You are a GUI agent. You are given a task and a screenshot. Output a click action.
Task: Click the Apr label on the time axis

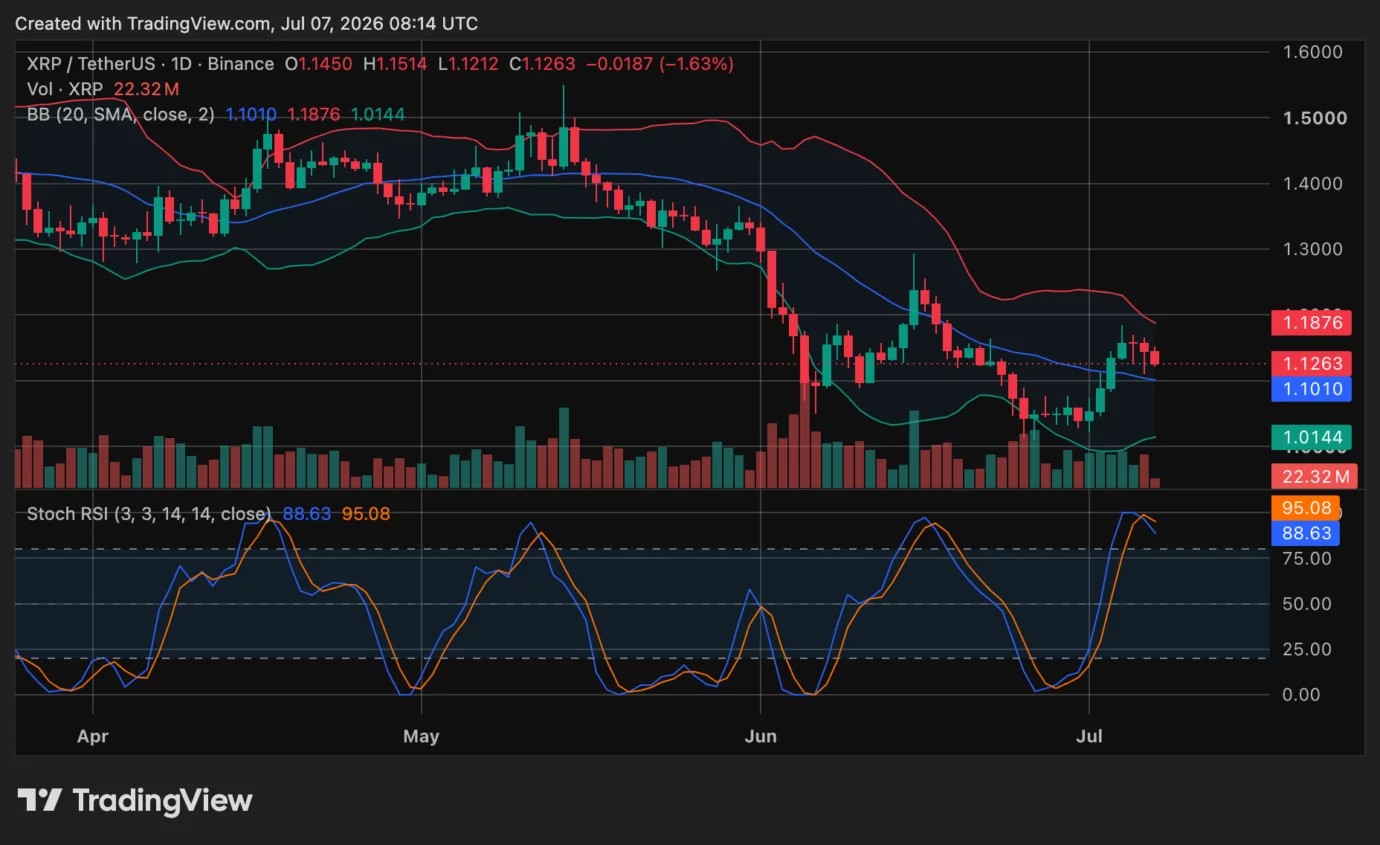tap(92, 737)
